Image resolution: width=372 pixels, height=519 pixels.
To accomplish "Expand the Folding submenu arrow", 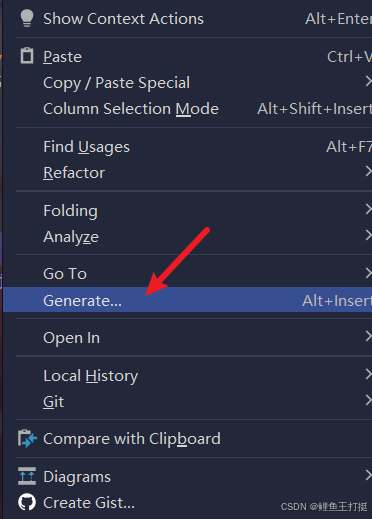I will pos(368,210).
